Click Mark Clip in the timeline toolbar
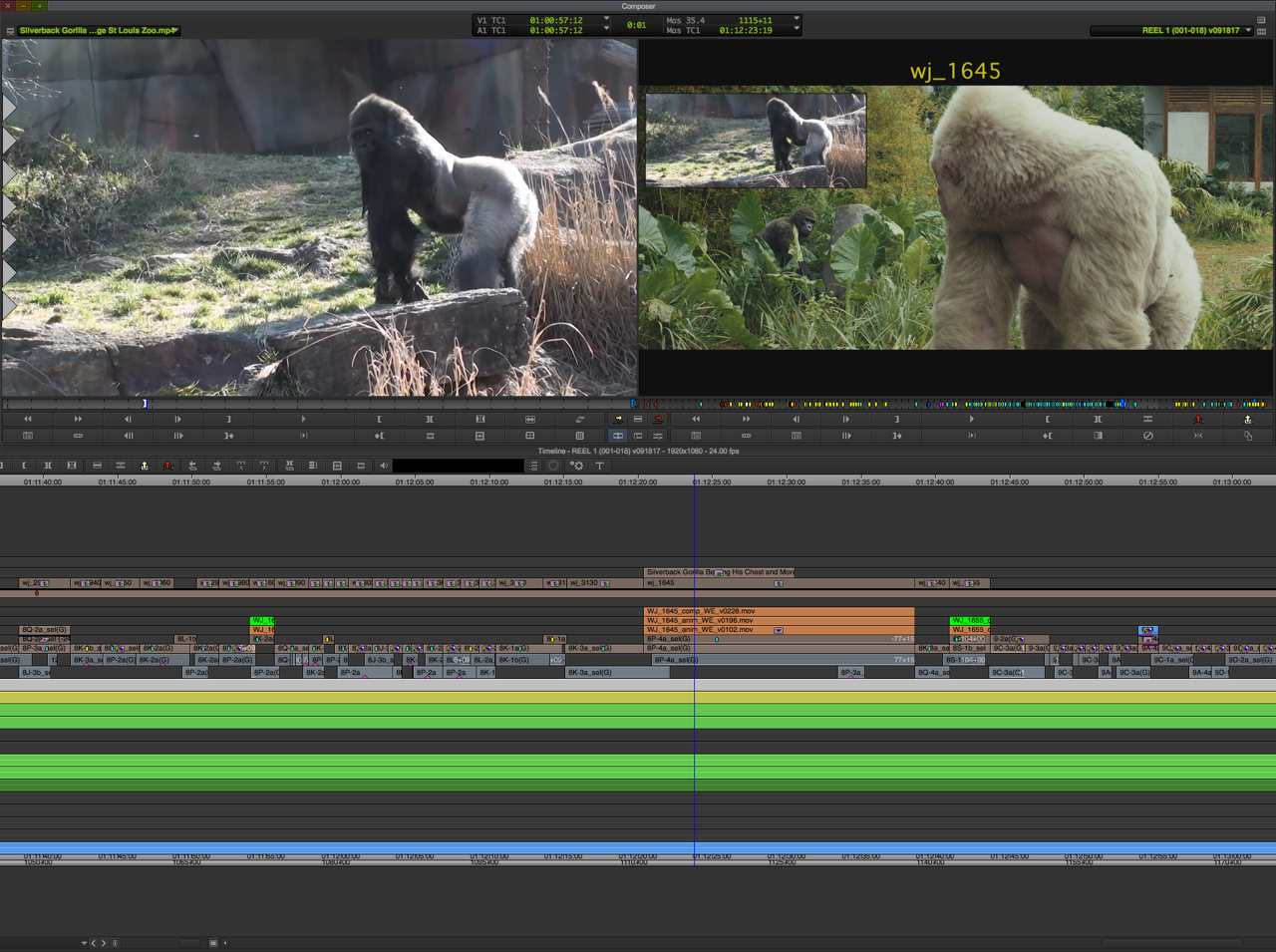Image resolution: width=1276 pixels, height=952 pixels. coord(48,466)
